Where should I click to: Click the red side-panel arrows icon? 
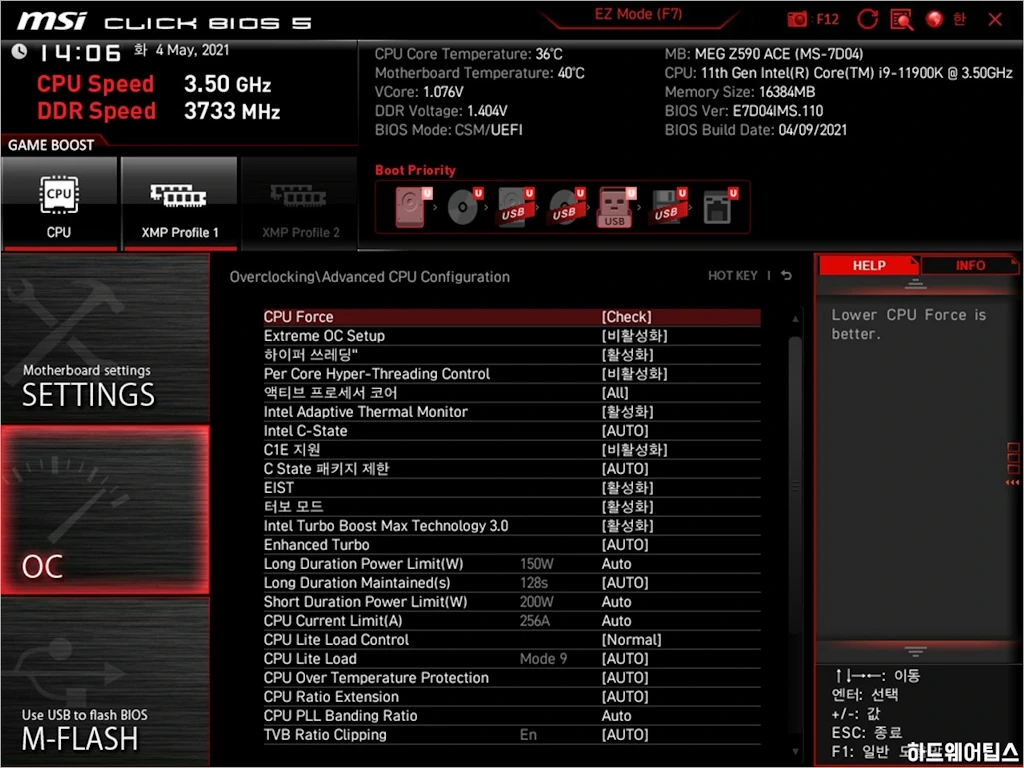coord(1012,483)
